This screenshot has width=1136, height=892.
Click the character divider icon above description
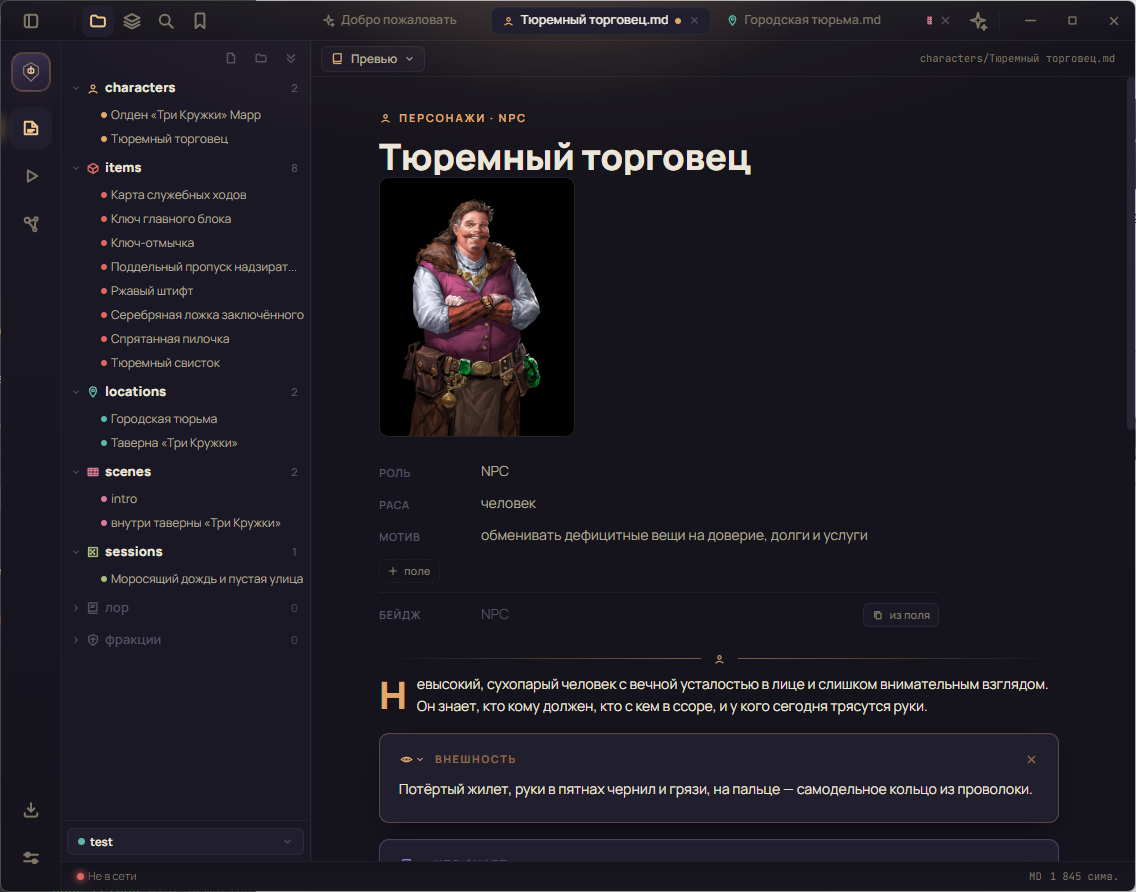point(719,659)
